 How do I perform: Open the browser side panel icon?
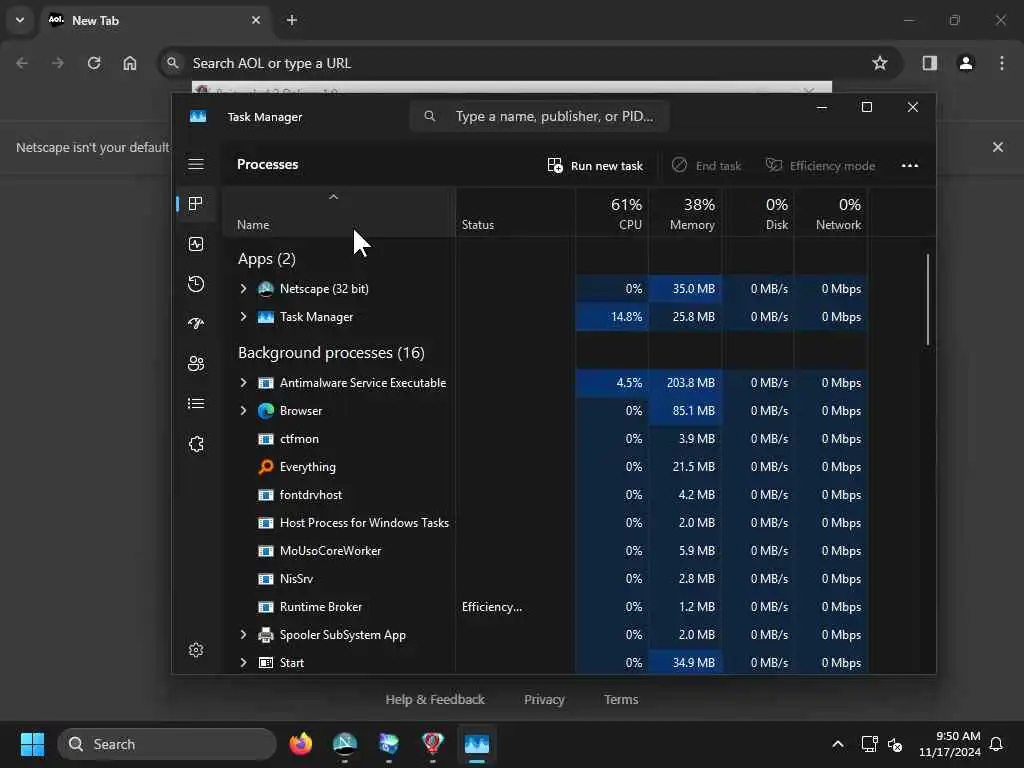pos(929,63)
